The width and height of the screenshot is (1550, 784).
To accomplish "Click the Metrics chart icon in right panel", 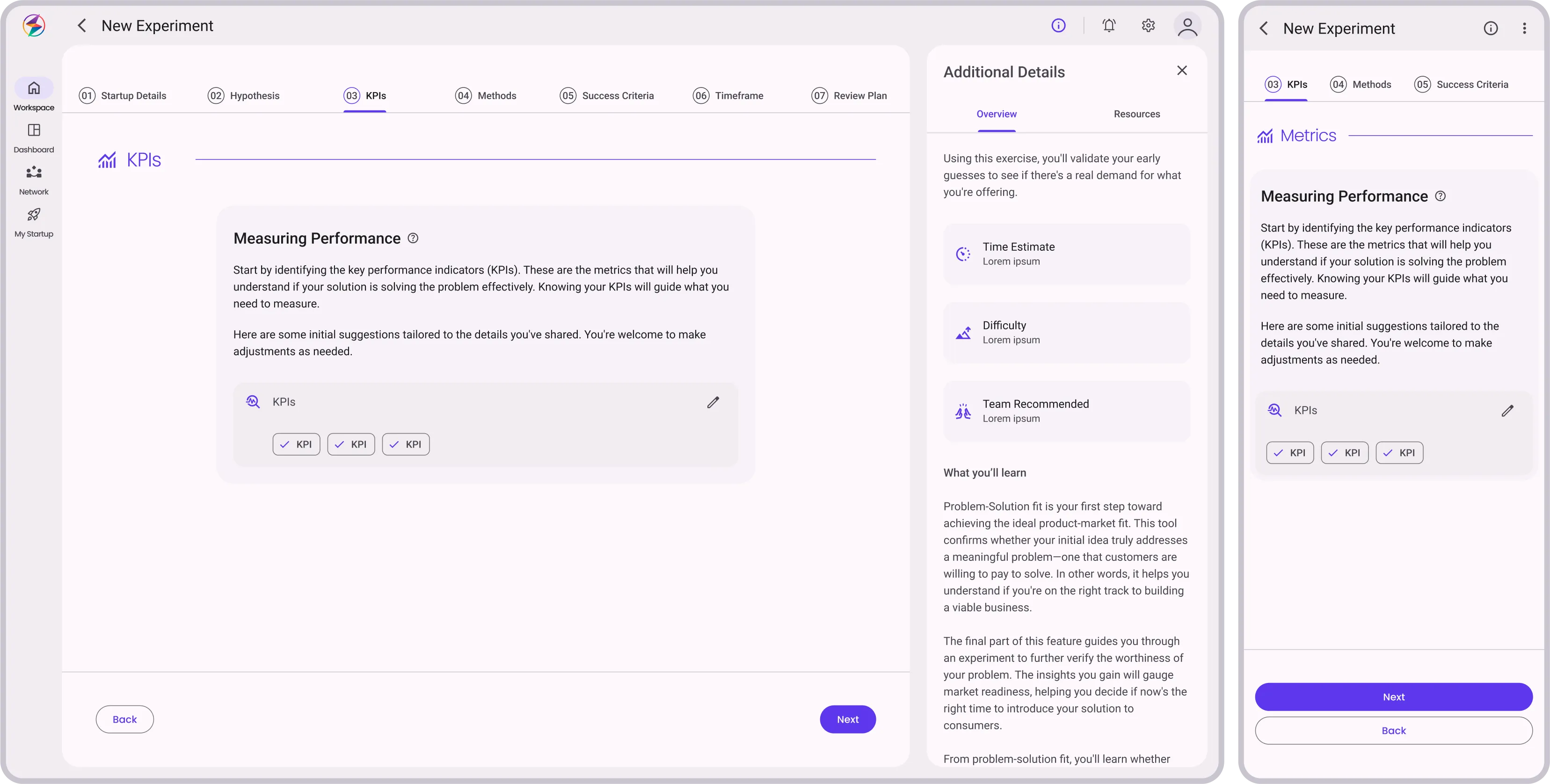I will tap(1266, 135).
